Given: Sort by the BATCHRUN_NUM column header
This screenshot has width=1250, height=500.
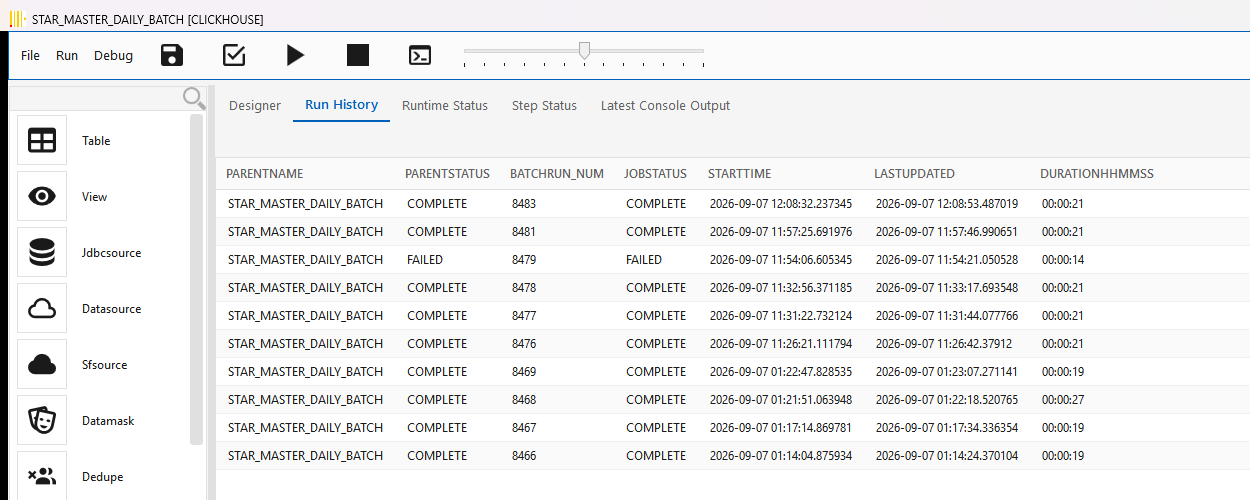Looking at the screenshot, I should coord(557,174).
